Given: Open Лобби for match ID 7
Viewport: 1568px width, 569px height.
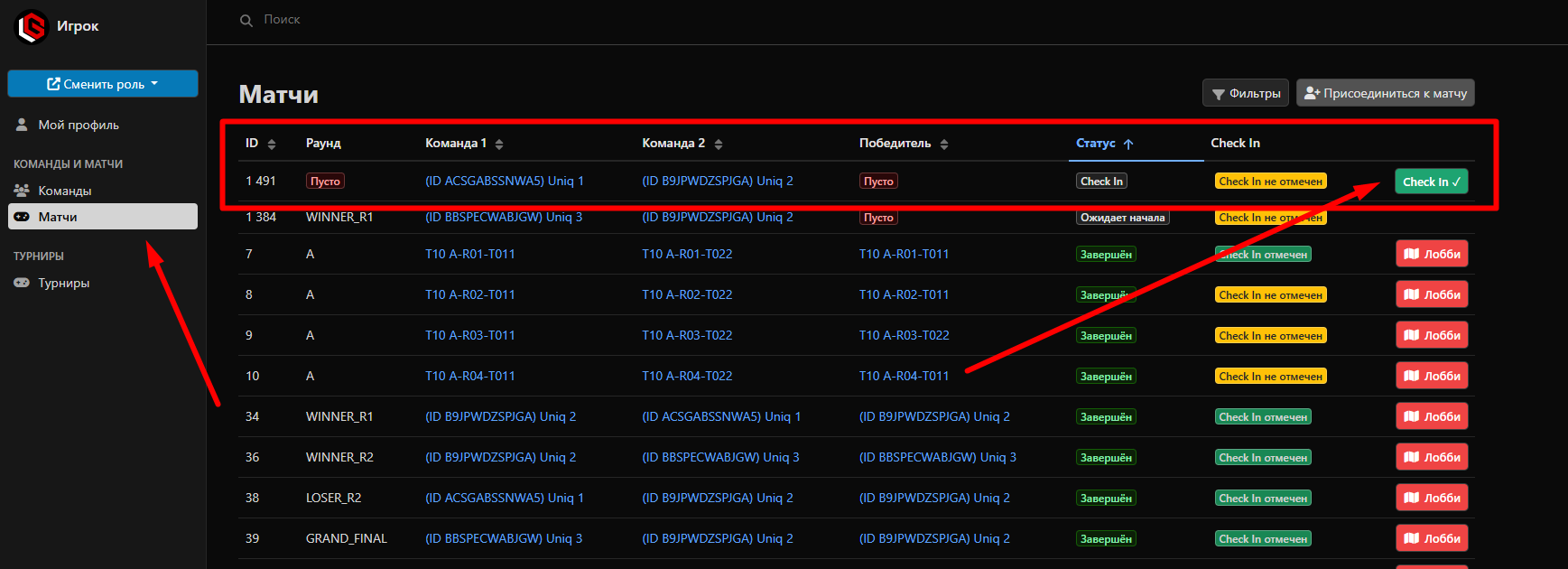Looking at the screenshot, I should (1432, 254).
